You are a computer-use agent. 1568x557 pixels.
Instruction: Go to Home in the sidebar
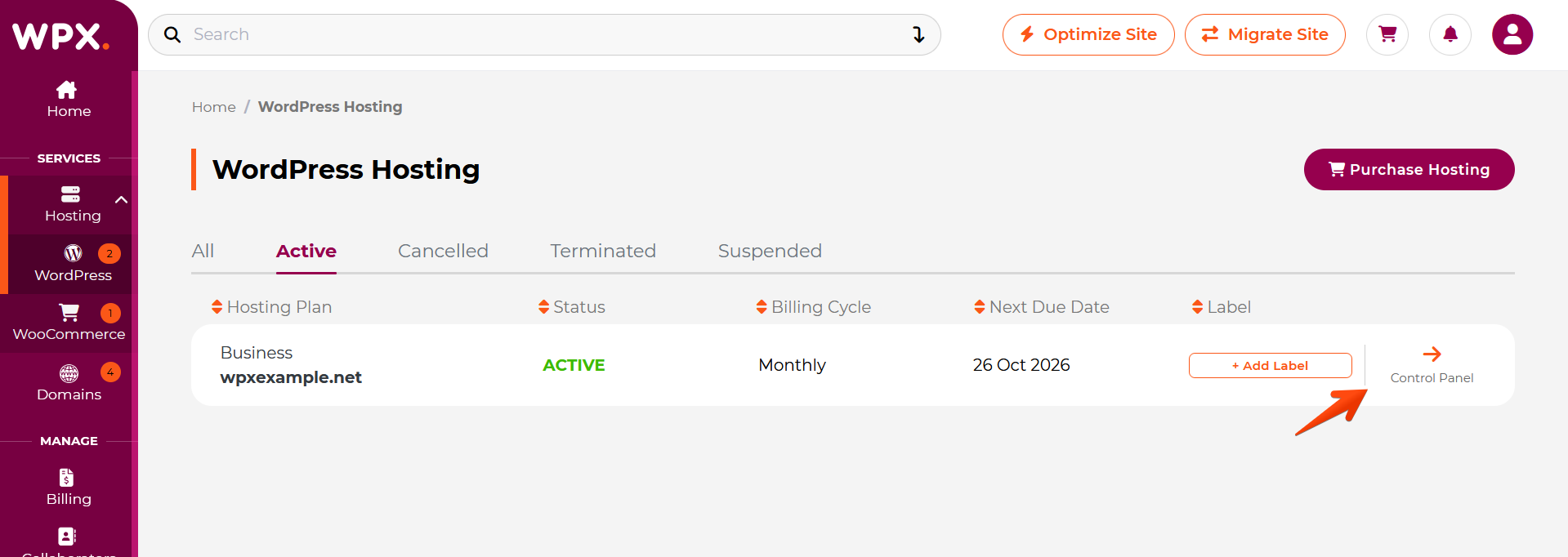point(69,100)
